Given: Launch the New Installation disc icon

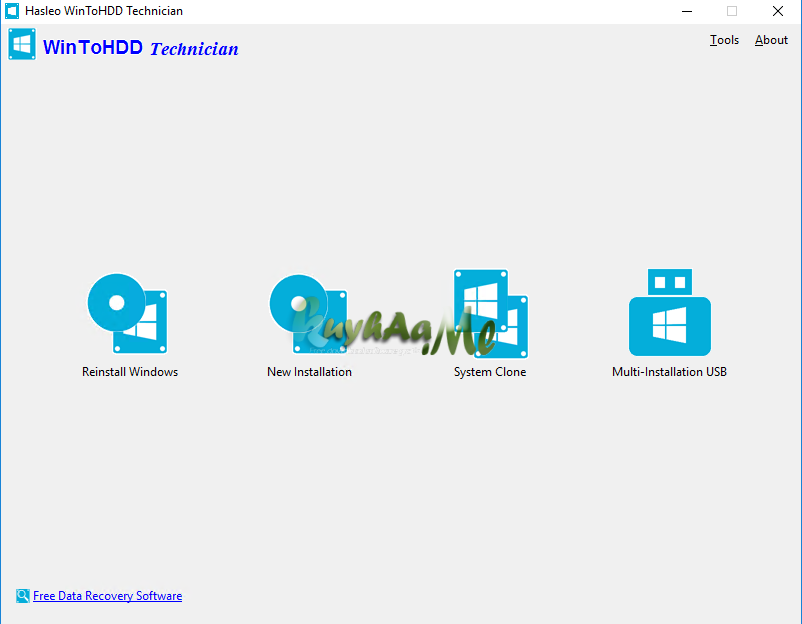Looking at the screenshot, I should (308, 314).
